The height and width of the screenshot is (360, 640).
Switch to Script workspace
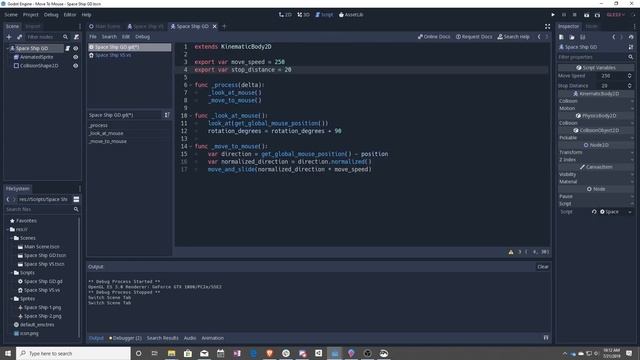324,15
